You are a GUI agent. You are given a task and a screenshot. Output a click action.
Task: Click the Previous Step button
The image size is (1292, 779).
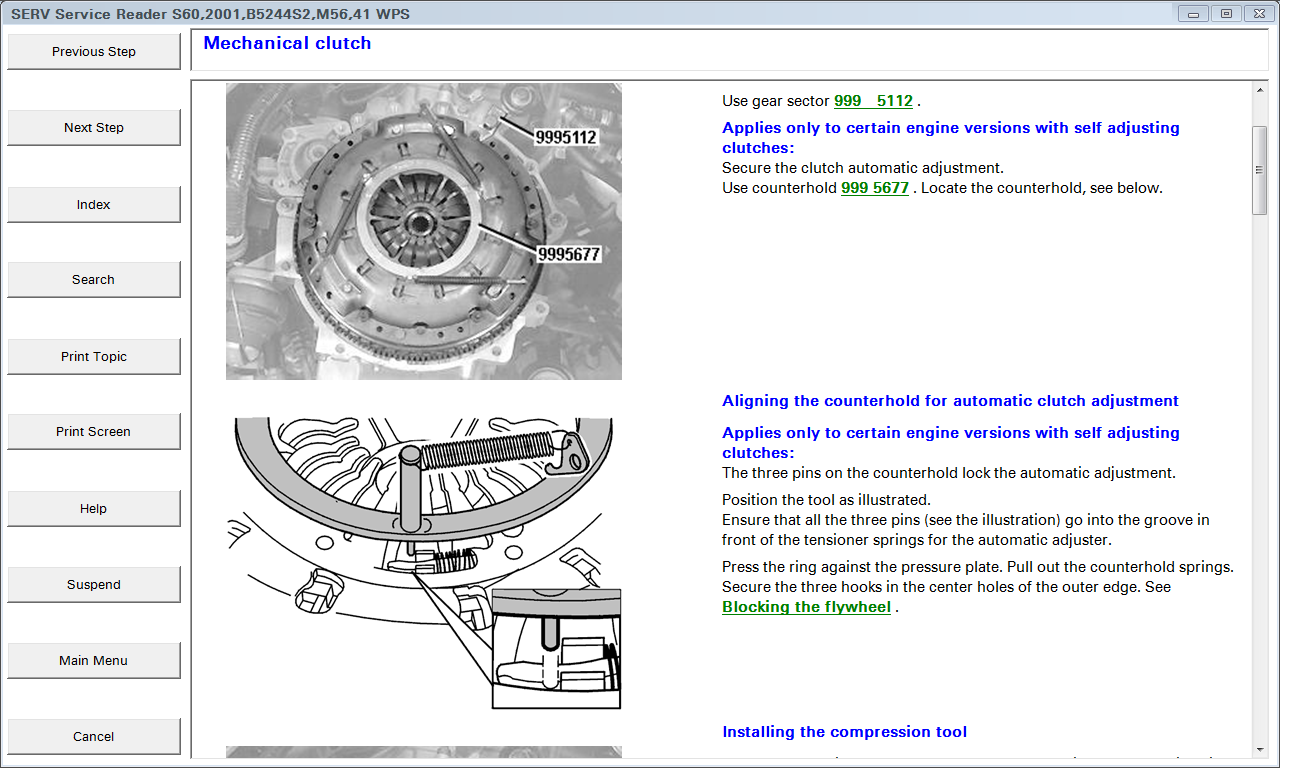coord(94,52)
